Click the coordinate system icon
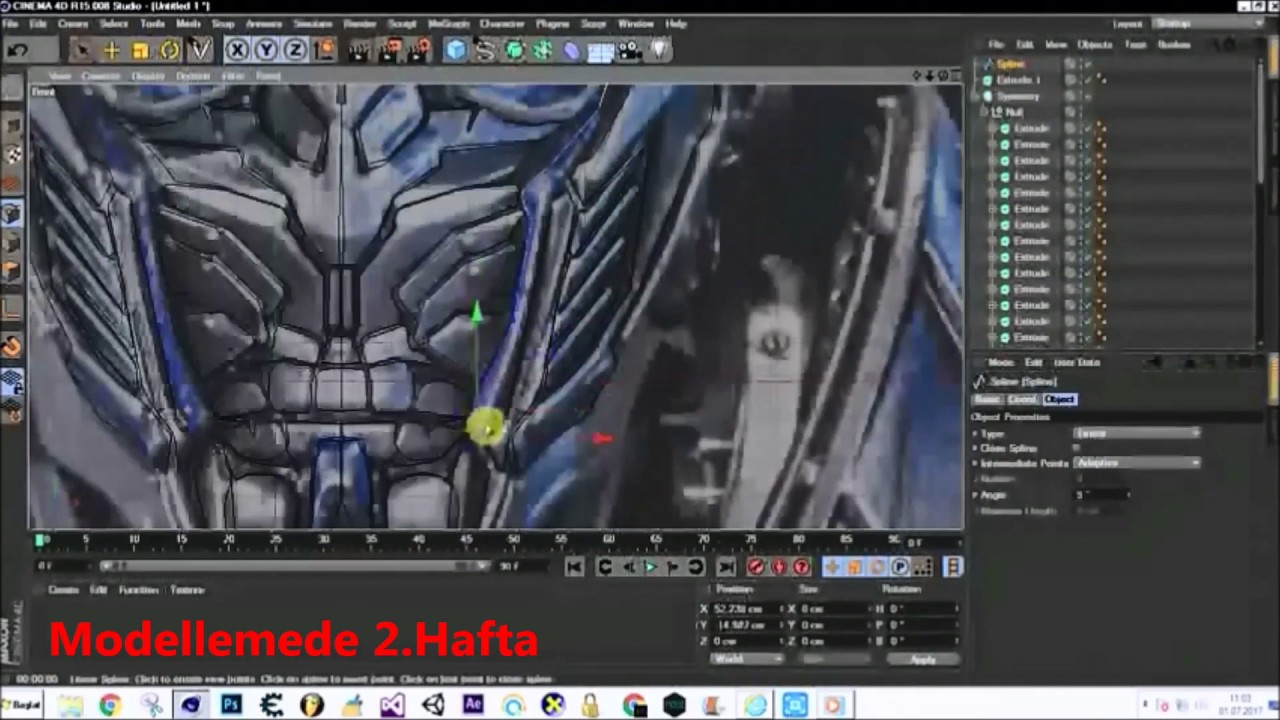The height and width of the screenshot is (720, 1280). tap(324, 50)
